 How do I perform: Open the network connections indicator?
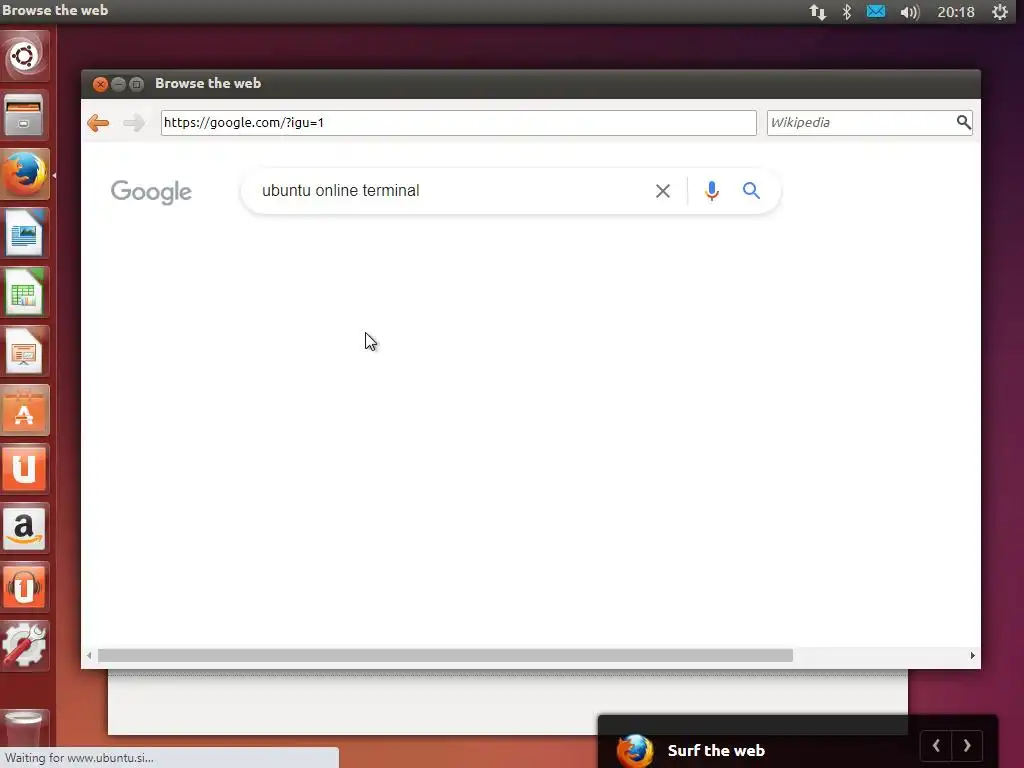pyautogui.click(x=818, y=12)
